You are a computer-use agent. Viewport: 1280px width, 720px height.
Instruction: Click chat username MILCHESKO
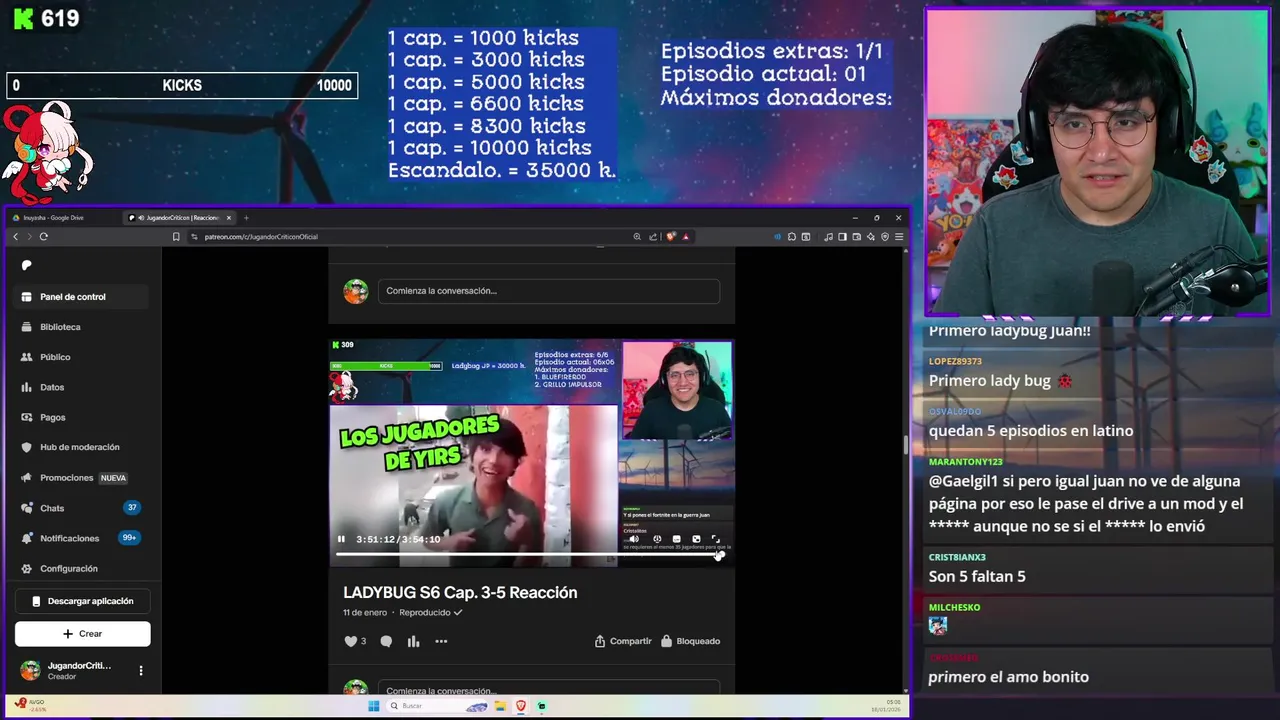tap(954, 607)
